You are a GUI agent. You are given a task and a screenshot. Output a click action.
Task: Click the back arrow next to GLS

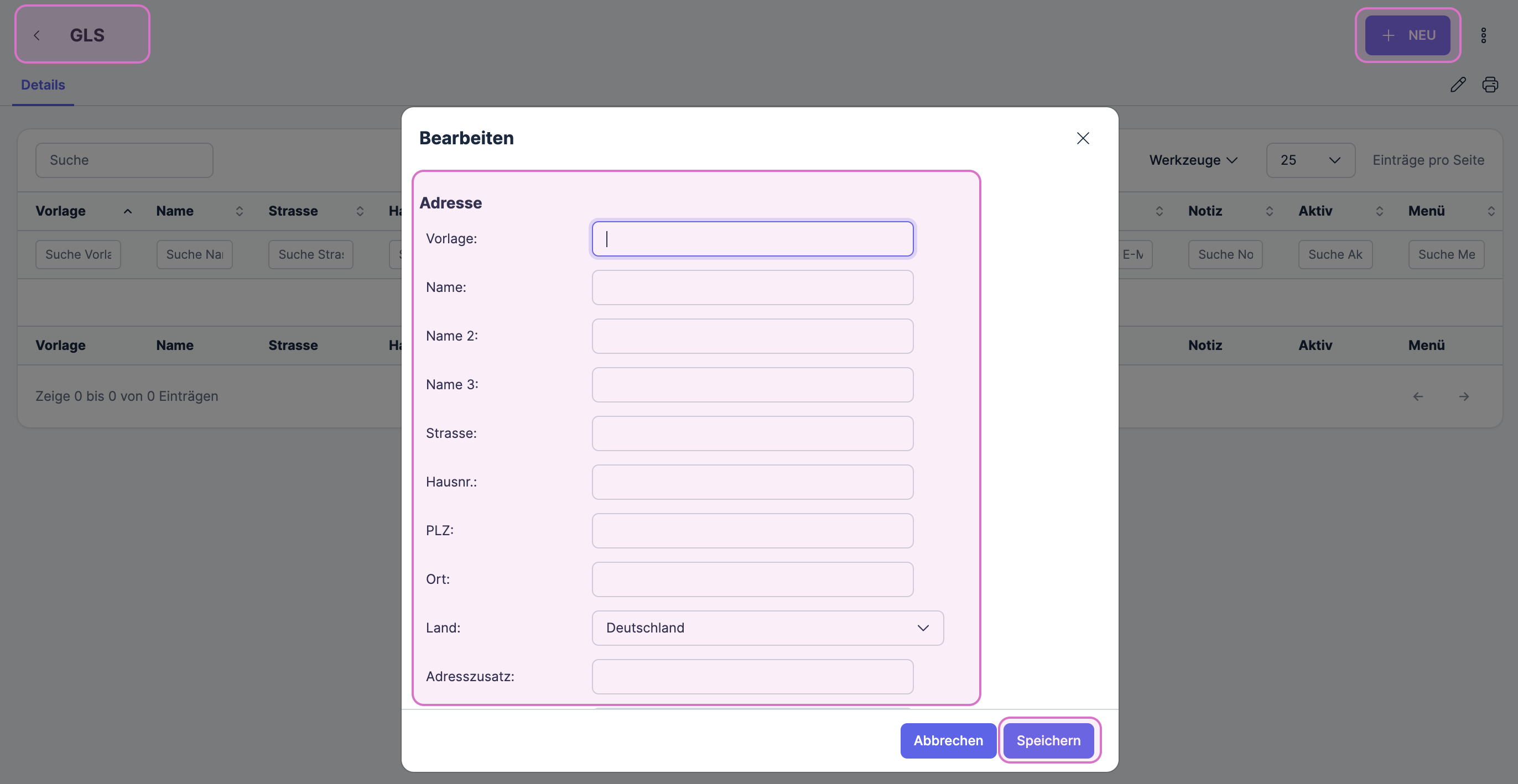point(37,35)
